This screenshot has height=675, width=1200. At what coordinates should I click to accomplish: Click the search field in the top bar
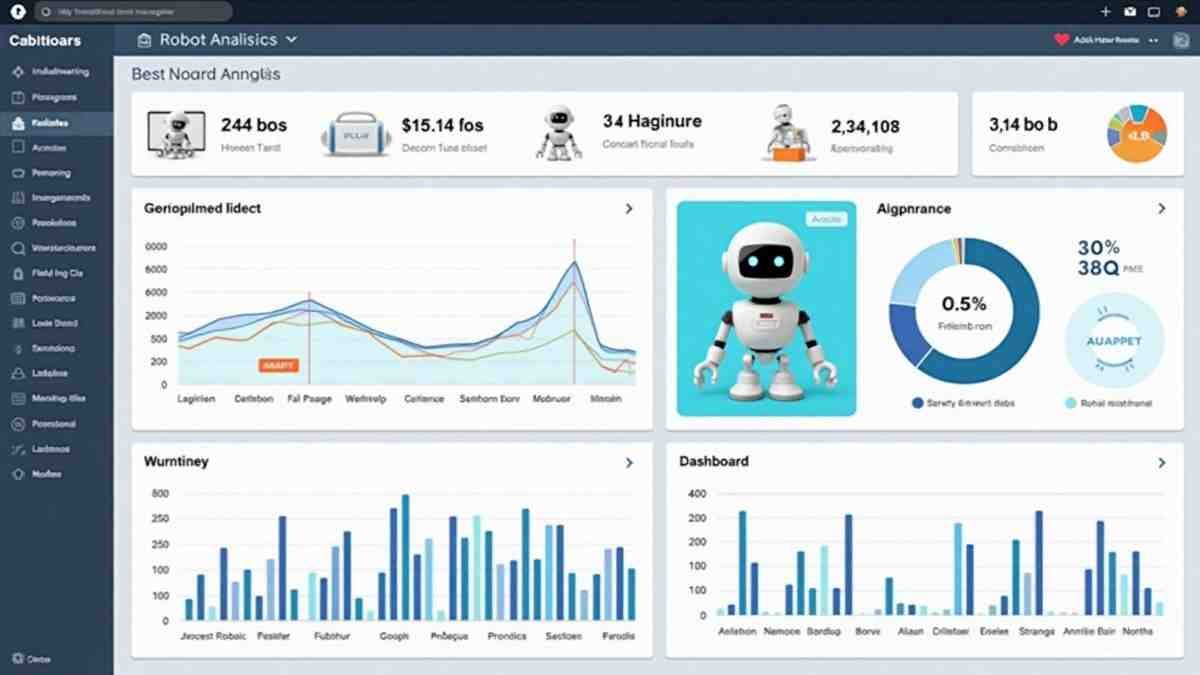coord(133,12)
